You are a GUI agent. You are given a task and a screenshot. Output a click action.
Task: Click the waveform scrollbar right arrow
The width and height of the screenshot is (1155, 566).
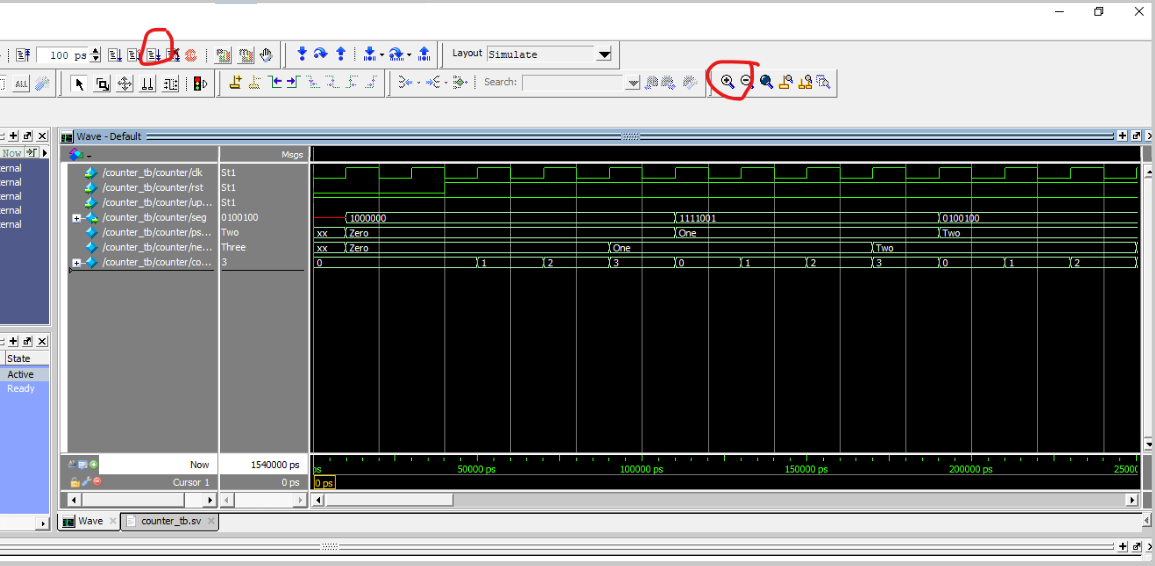click(x=1132, y=500)
